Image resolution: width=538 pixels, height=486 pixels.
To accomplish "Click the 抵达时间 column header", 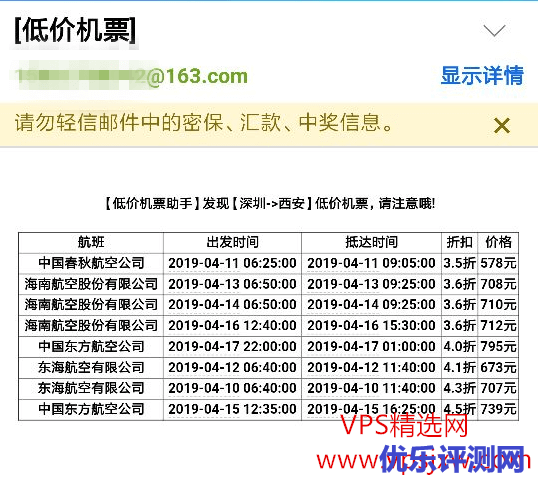I will [x=372, y=242].
